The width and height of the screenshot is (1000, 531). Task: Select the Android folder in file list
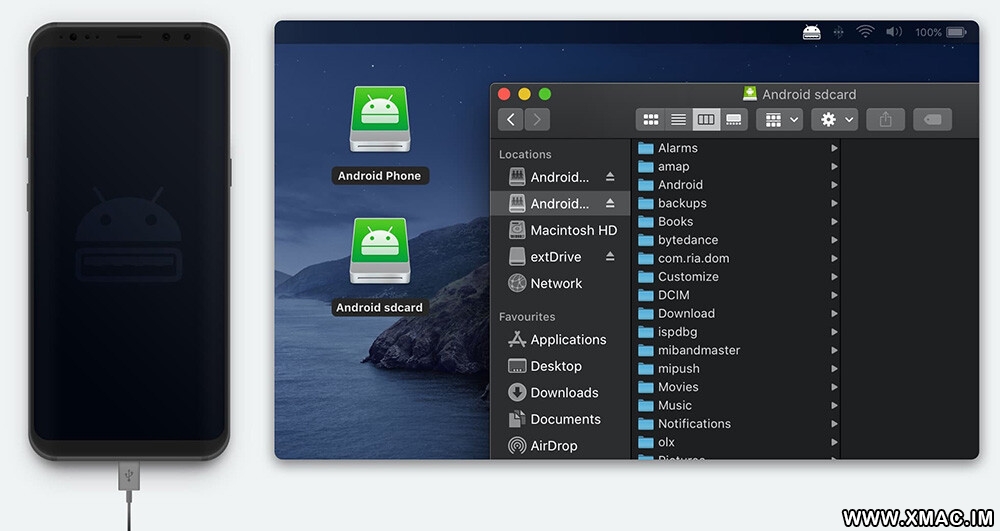[x=737, y=185]
